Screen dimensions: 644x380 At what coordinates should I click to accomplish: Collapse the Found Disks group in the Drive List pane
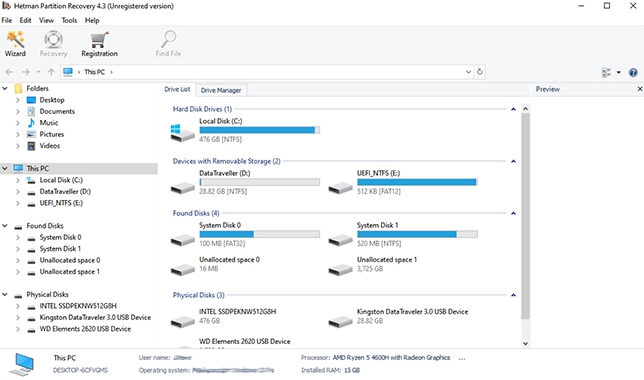point(513,214)
